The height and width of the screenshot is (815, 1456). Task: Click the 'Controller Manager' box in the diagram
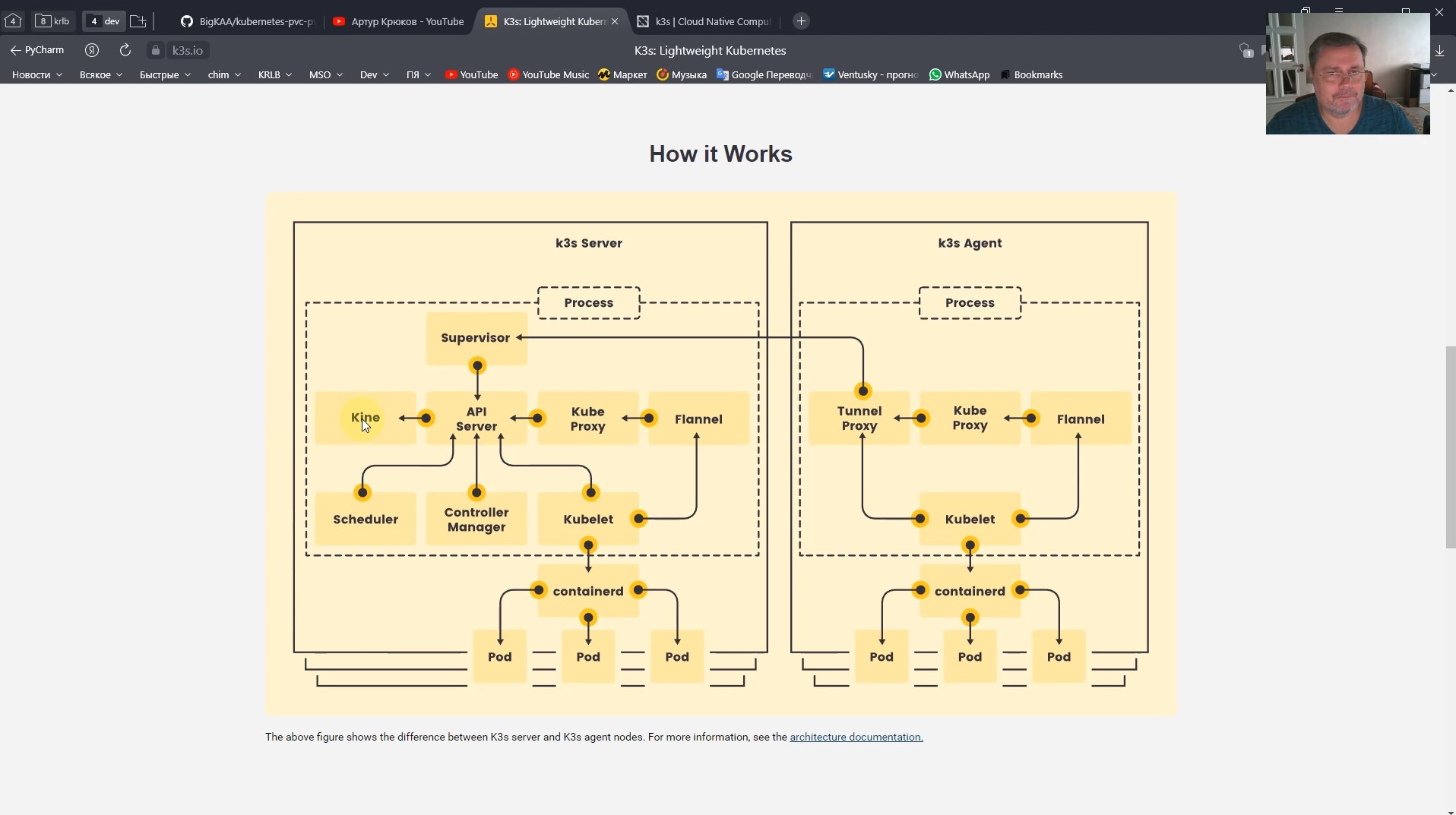(476, 520)
